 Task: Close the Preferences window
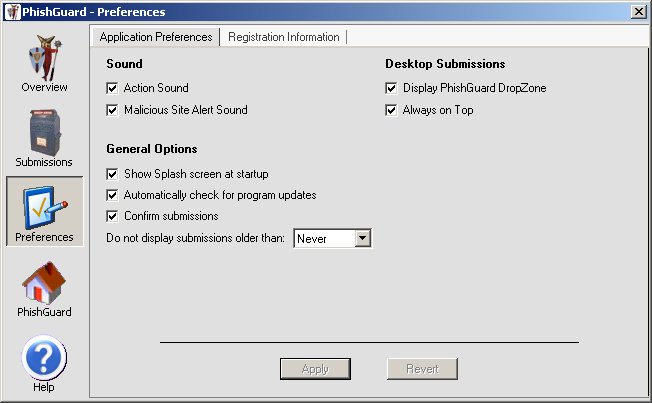pos(638,12)
